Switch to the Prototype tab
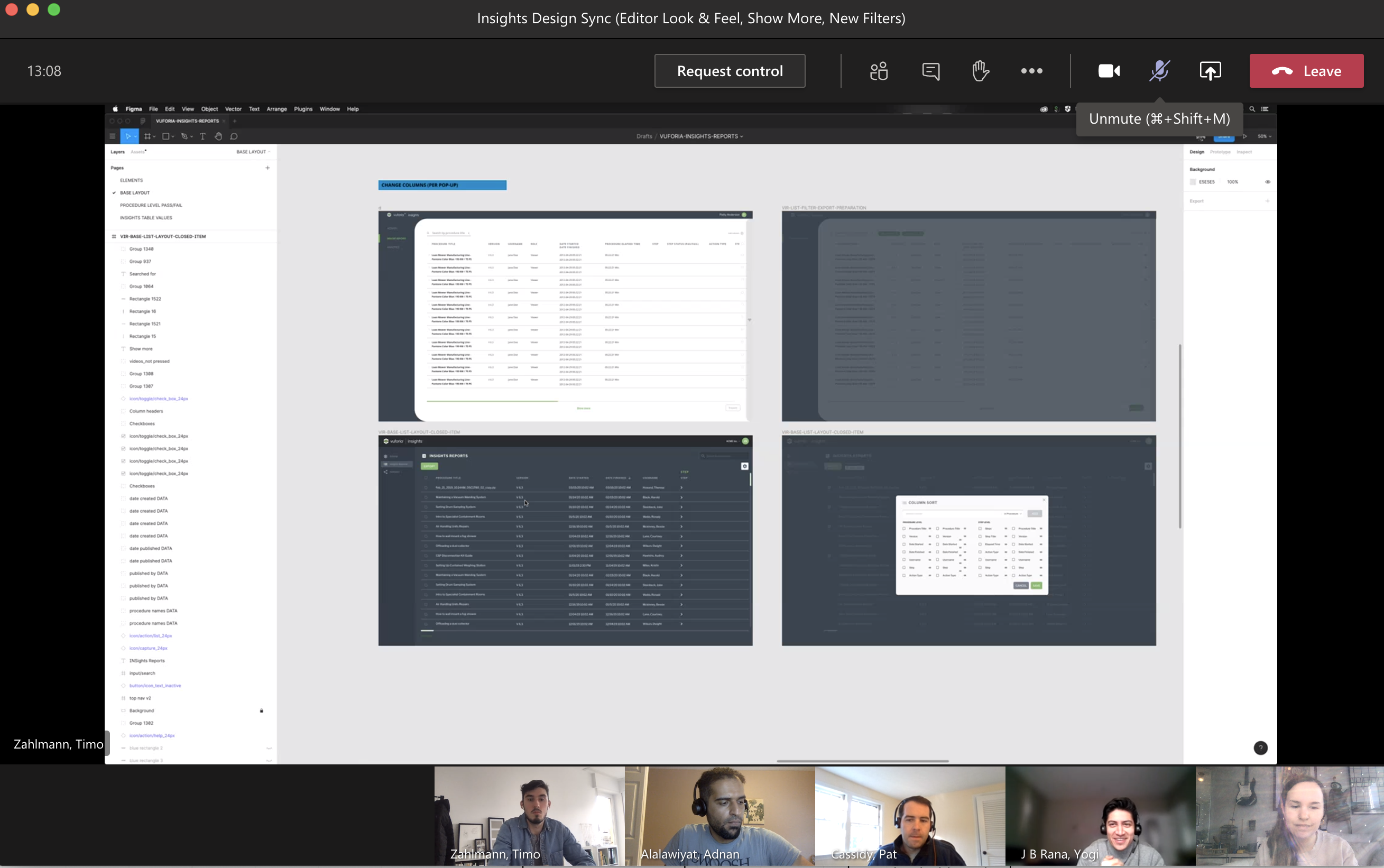This screenshot has width=1384, height=868. [x=1220, y=152]
